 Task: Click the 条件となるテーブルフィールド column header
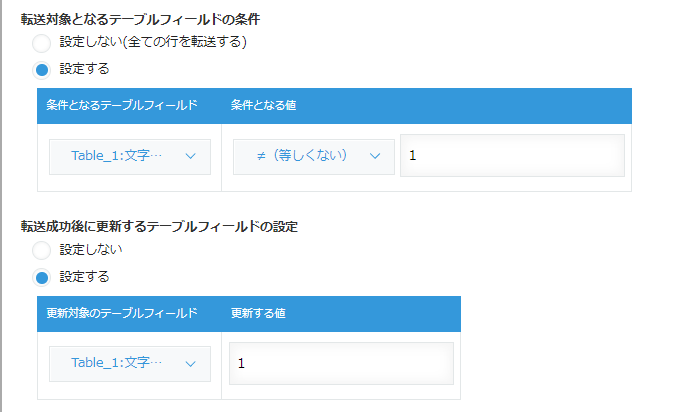tap(122, 105)
